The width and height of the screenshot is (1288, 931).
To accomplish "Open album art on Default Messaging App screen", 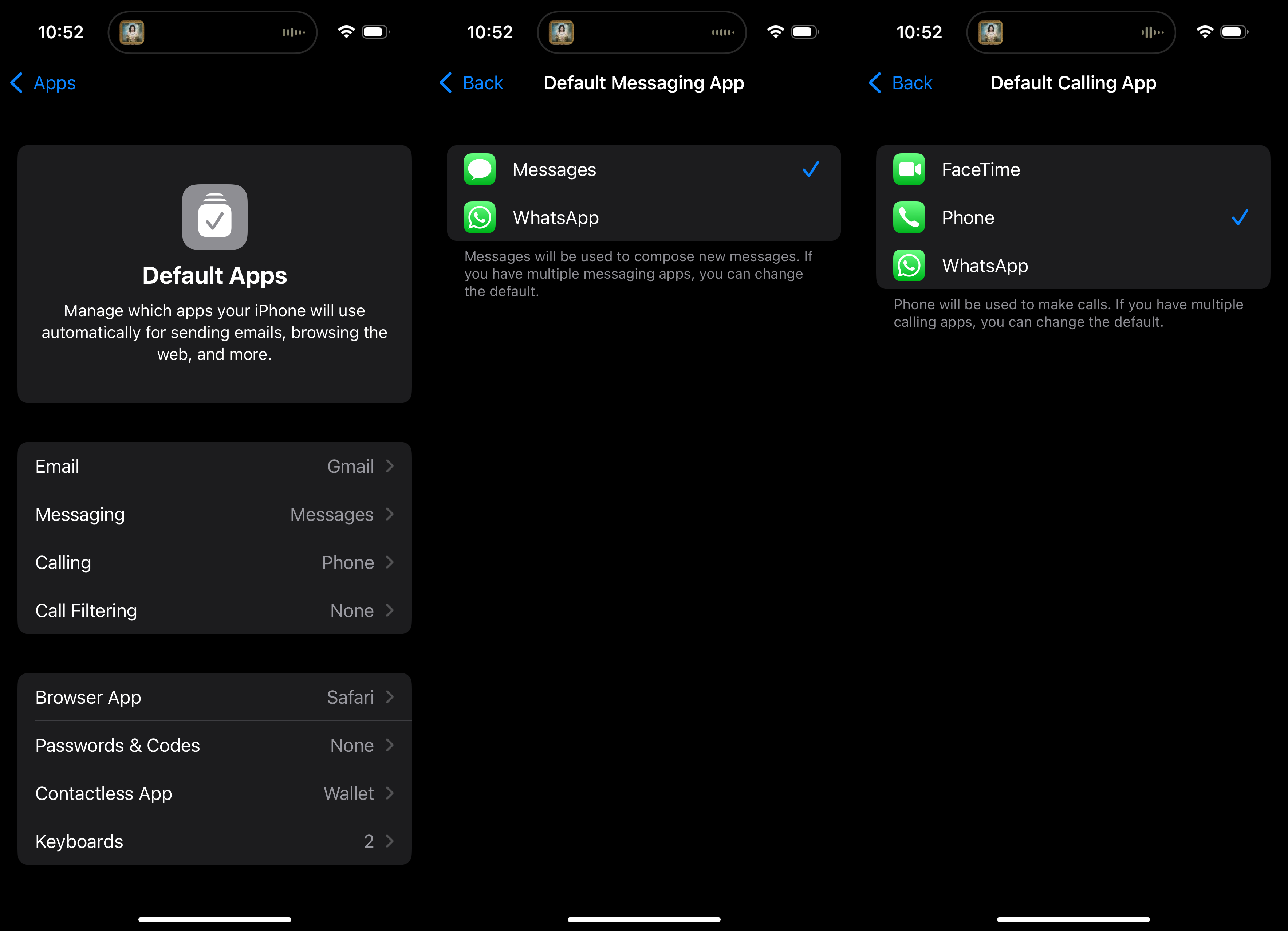I will pyautogui.click(x=561, y=32).
